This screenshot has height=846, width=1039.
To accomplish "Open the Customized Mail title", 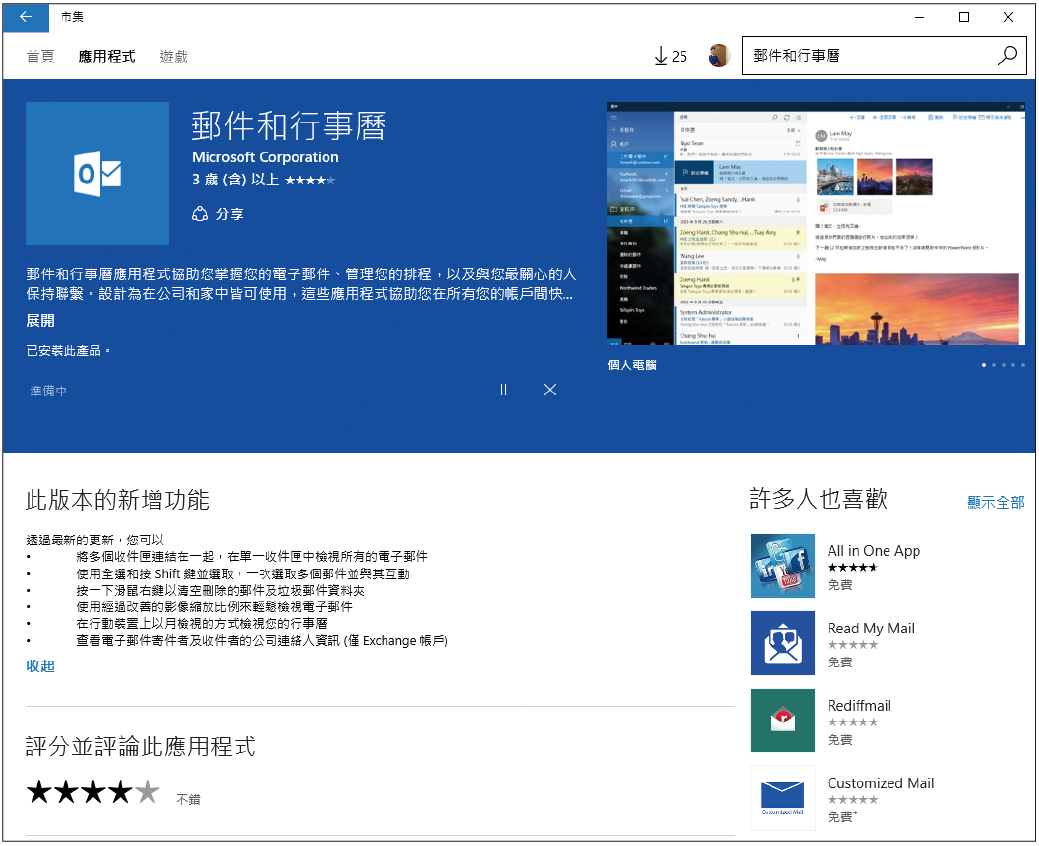I will click(x=881, y=783).
